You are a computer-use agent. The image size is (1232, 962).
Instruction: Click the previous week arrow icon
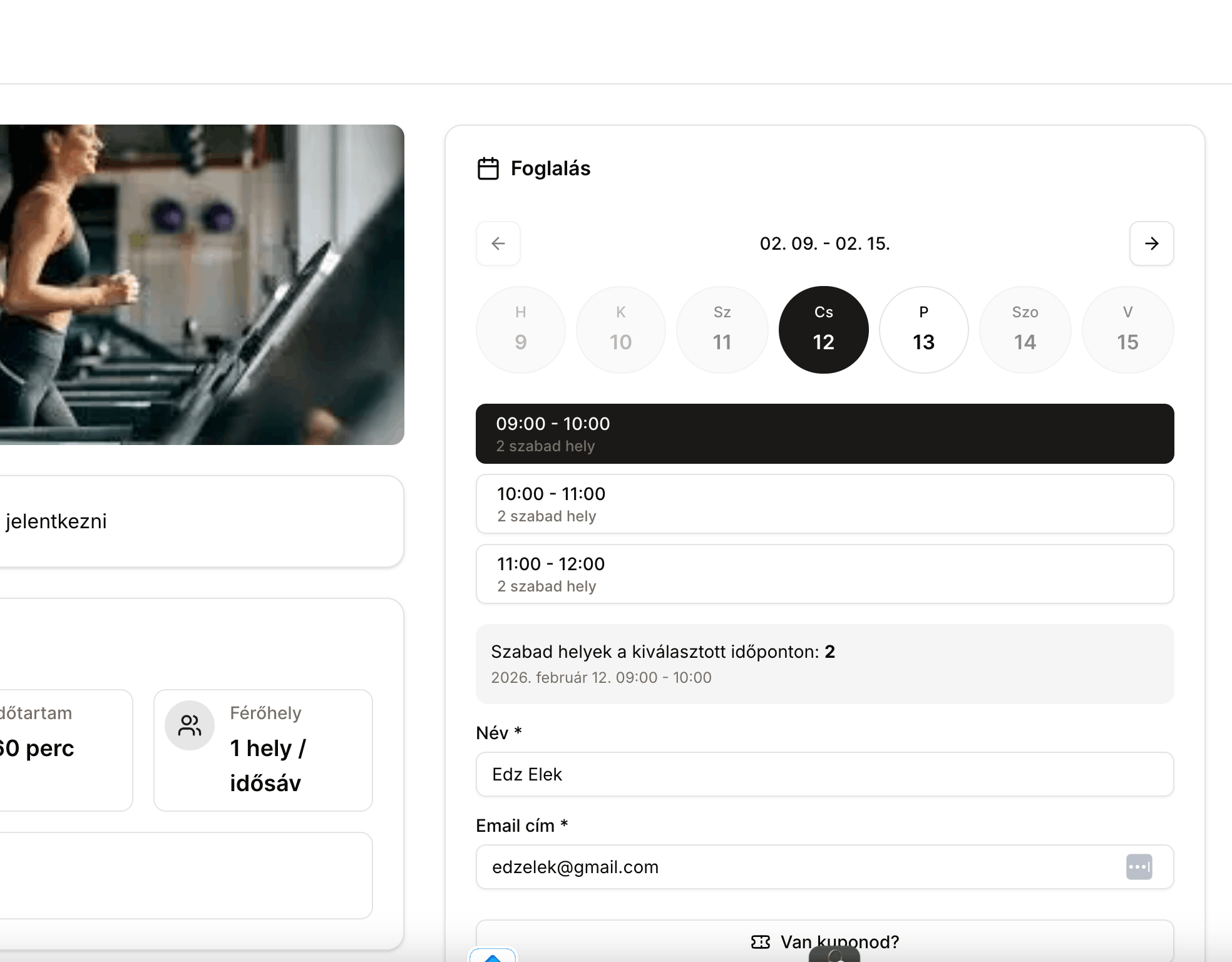pos(498,243)
